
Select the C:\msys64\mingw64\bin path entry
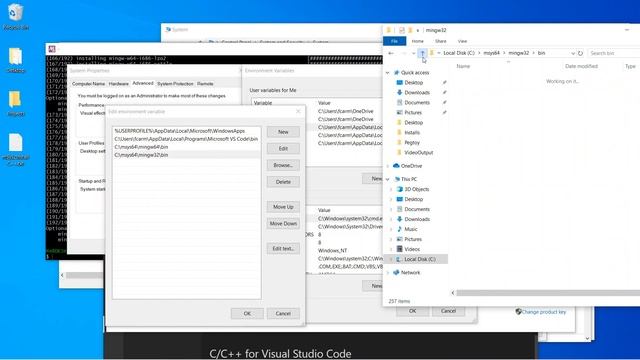(187, 147)
